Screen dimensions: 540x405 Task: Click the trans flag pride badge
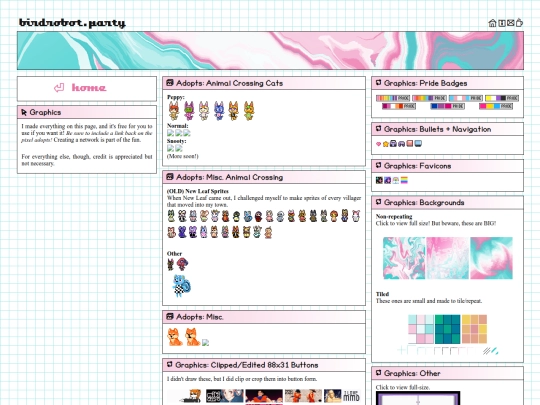pyautogui.click(x=466, y=98)
